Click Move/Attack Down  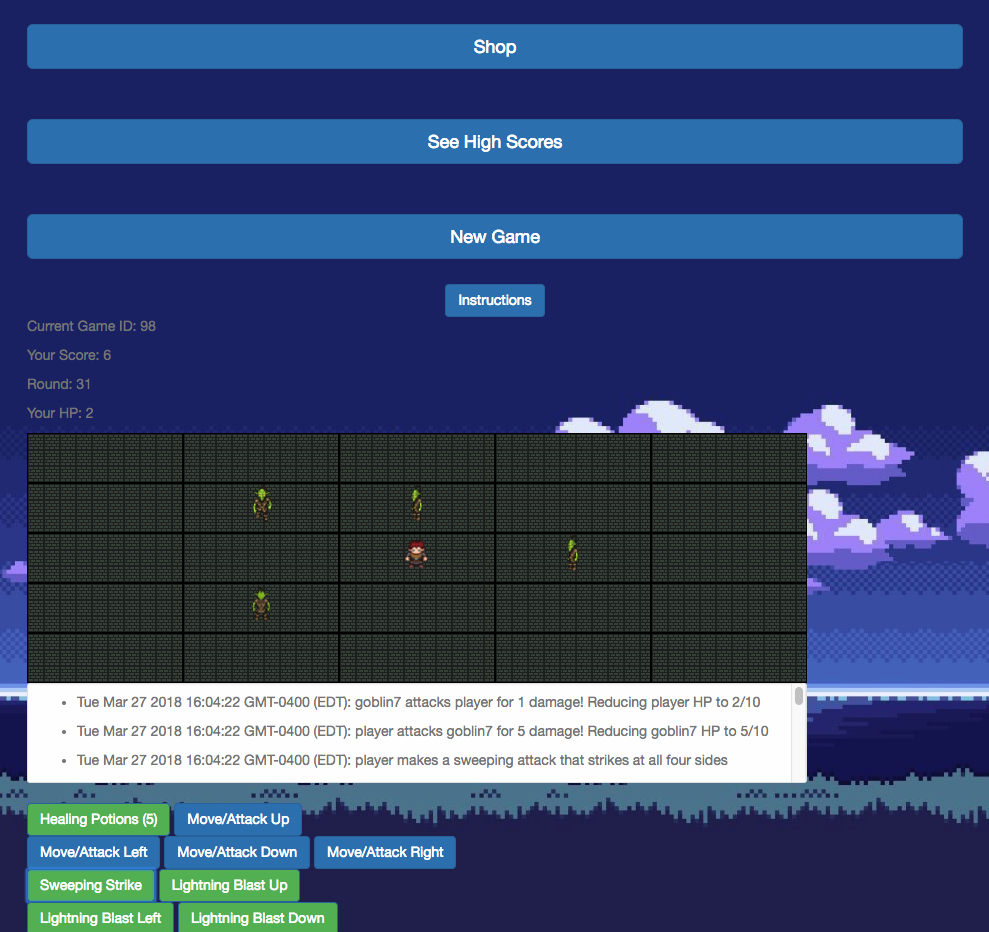(237, 852)
